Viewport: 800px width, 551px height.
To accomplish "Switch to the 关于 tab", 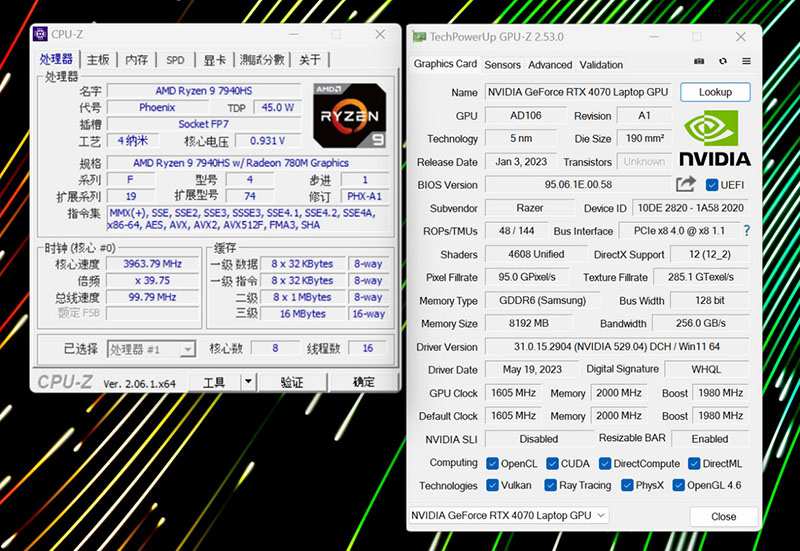I will [310, 60].
